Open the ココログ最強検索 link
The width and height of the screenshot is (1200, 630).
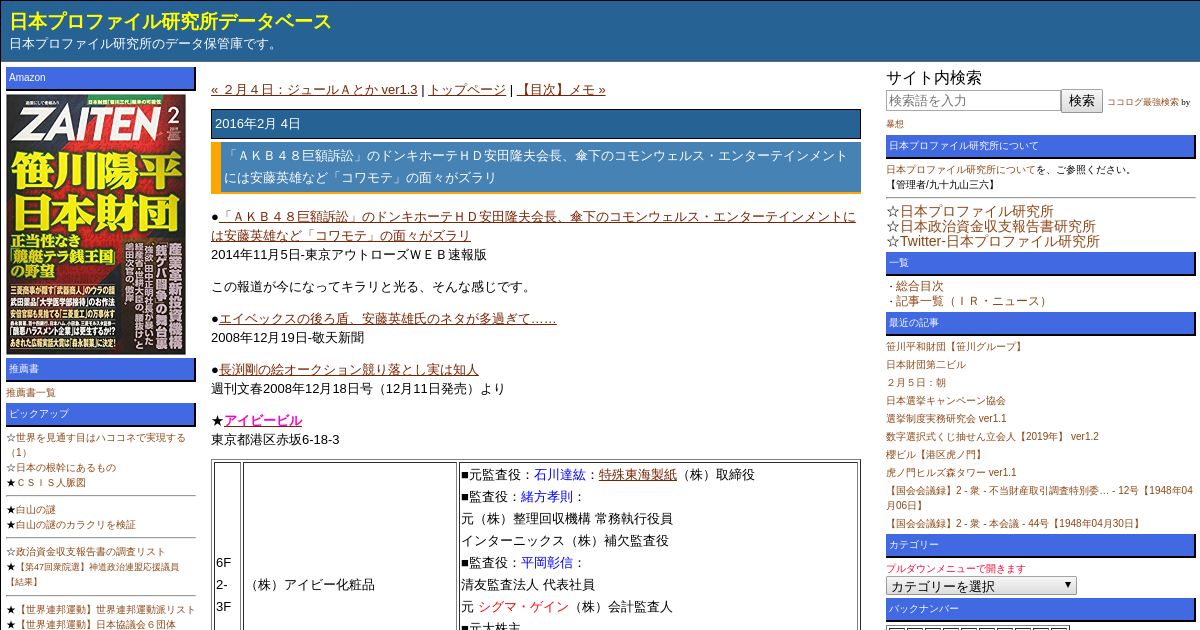pos(1142,102)
